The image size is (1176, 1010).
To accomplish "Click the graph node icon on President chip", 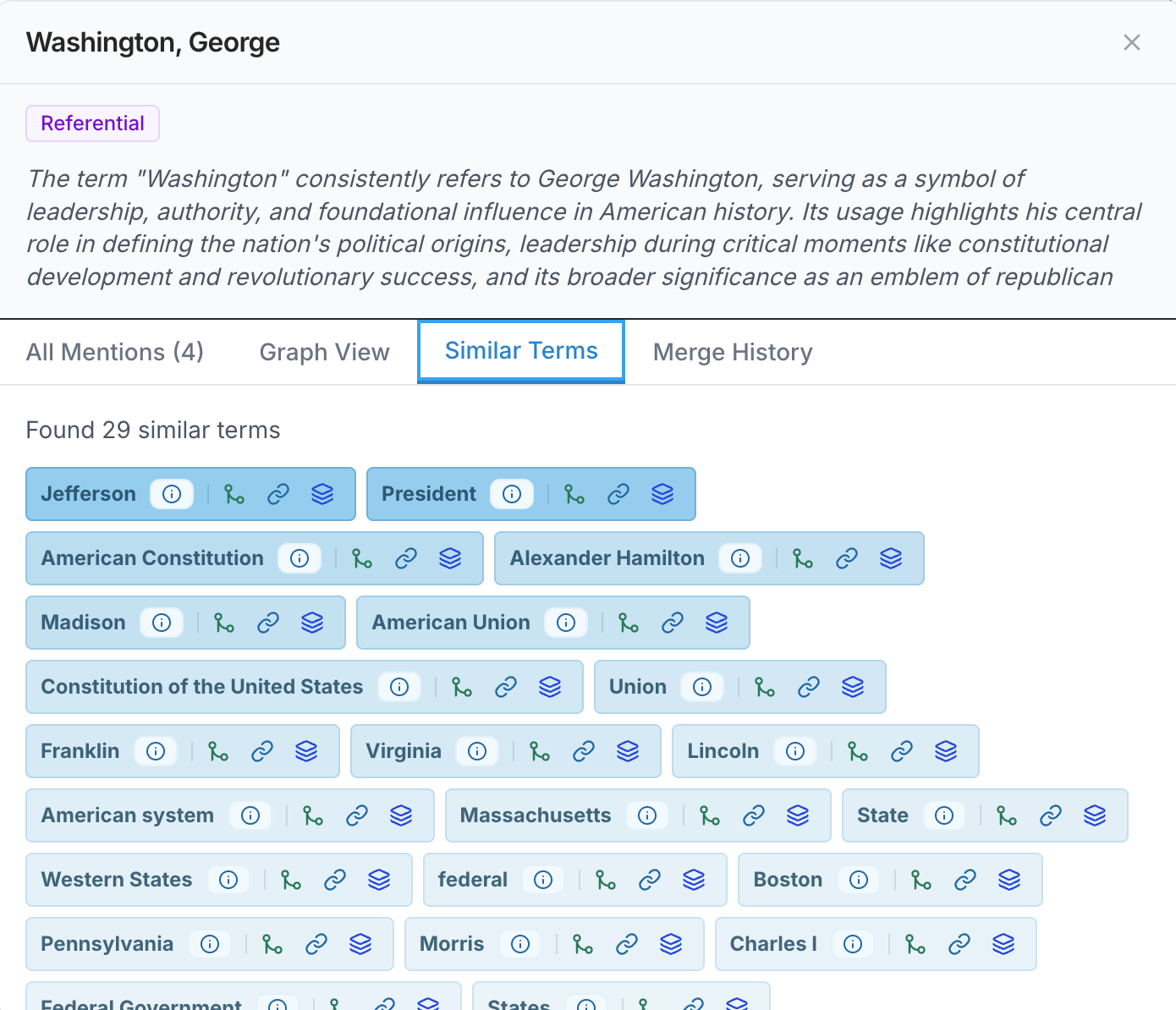I will click(575, 494).
